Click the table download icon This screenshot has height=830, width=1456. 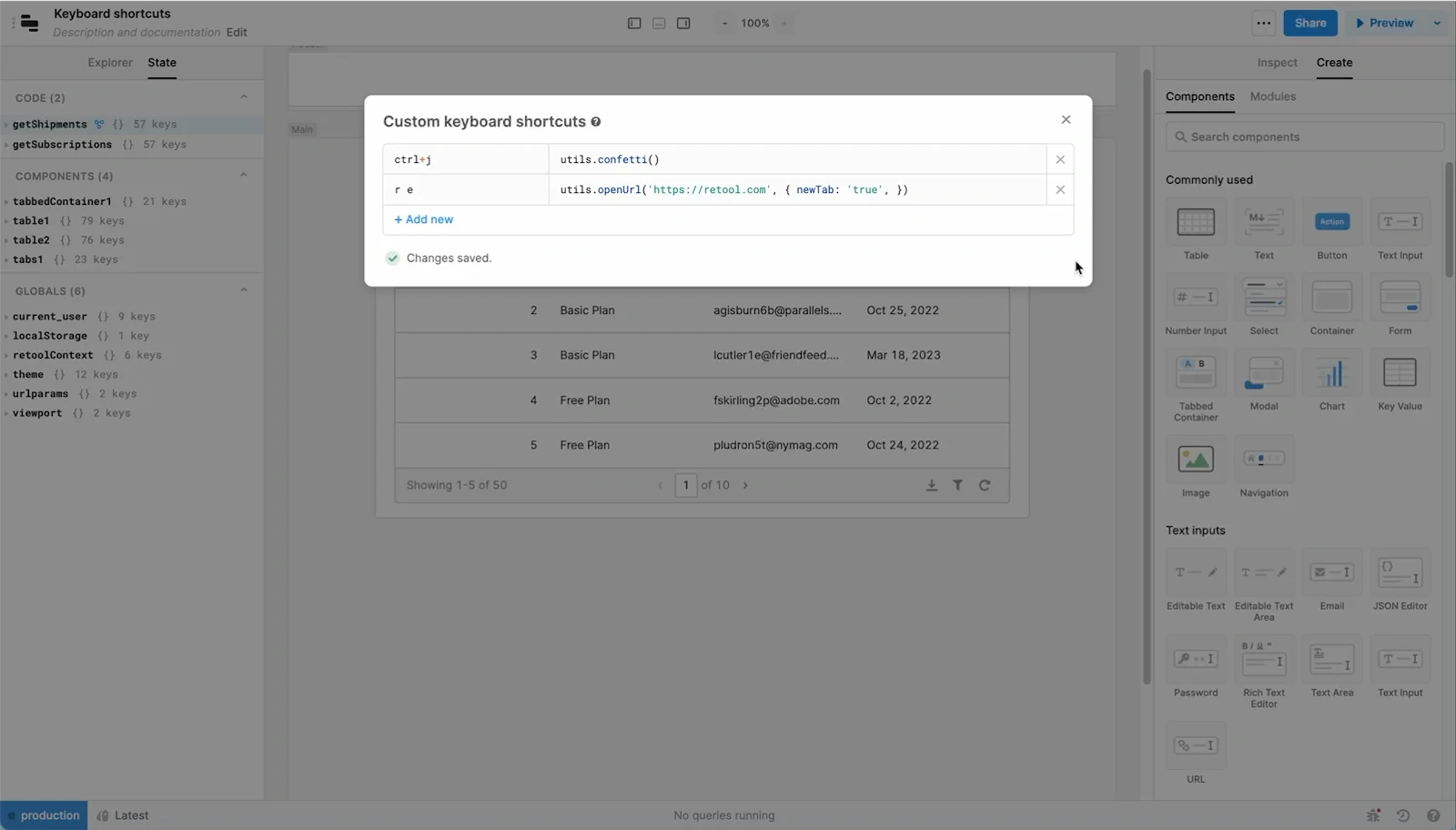[931, 485]
